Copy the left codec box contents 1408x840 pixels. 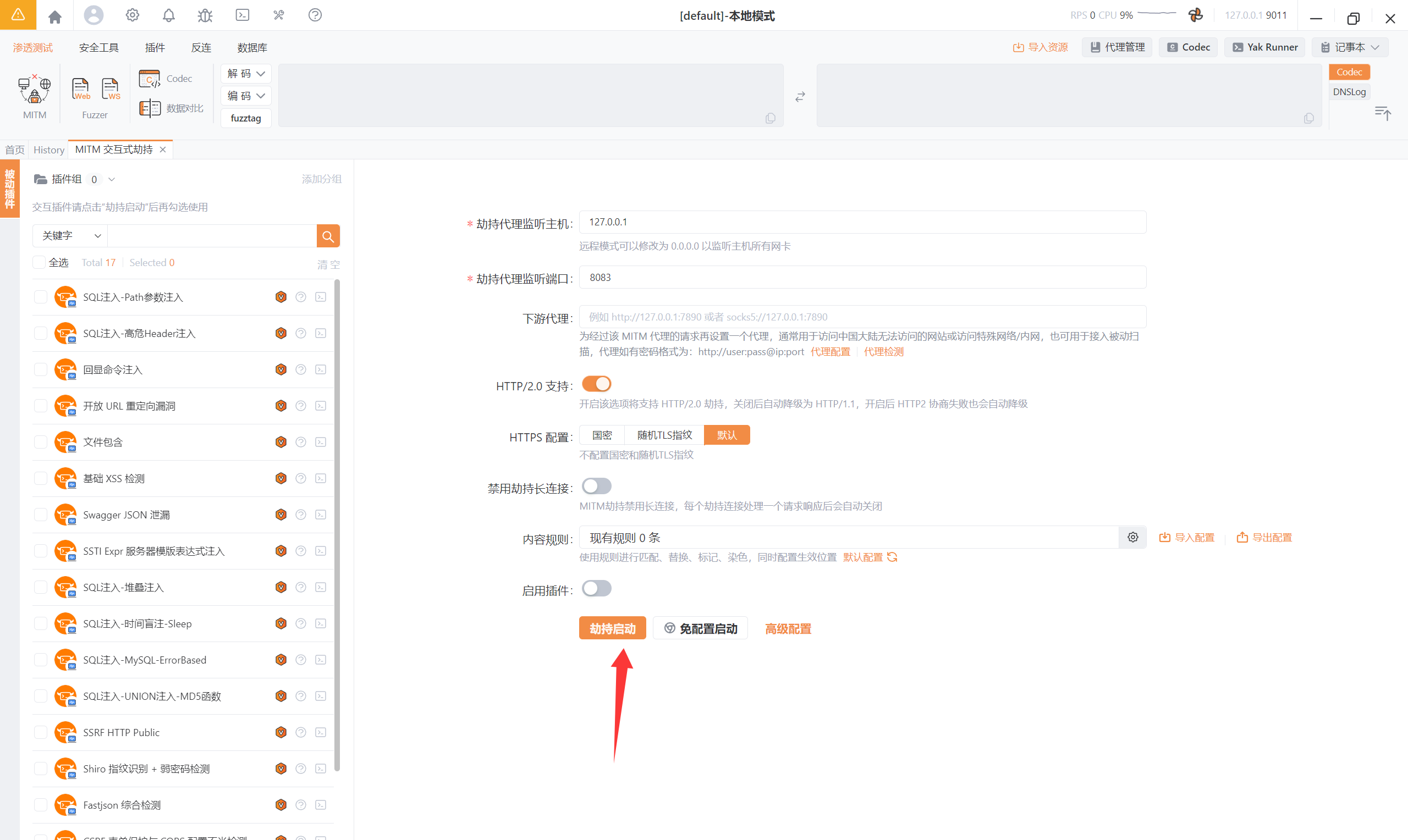(x=771, y=118)
